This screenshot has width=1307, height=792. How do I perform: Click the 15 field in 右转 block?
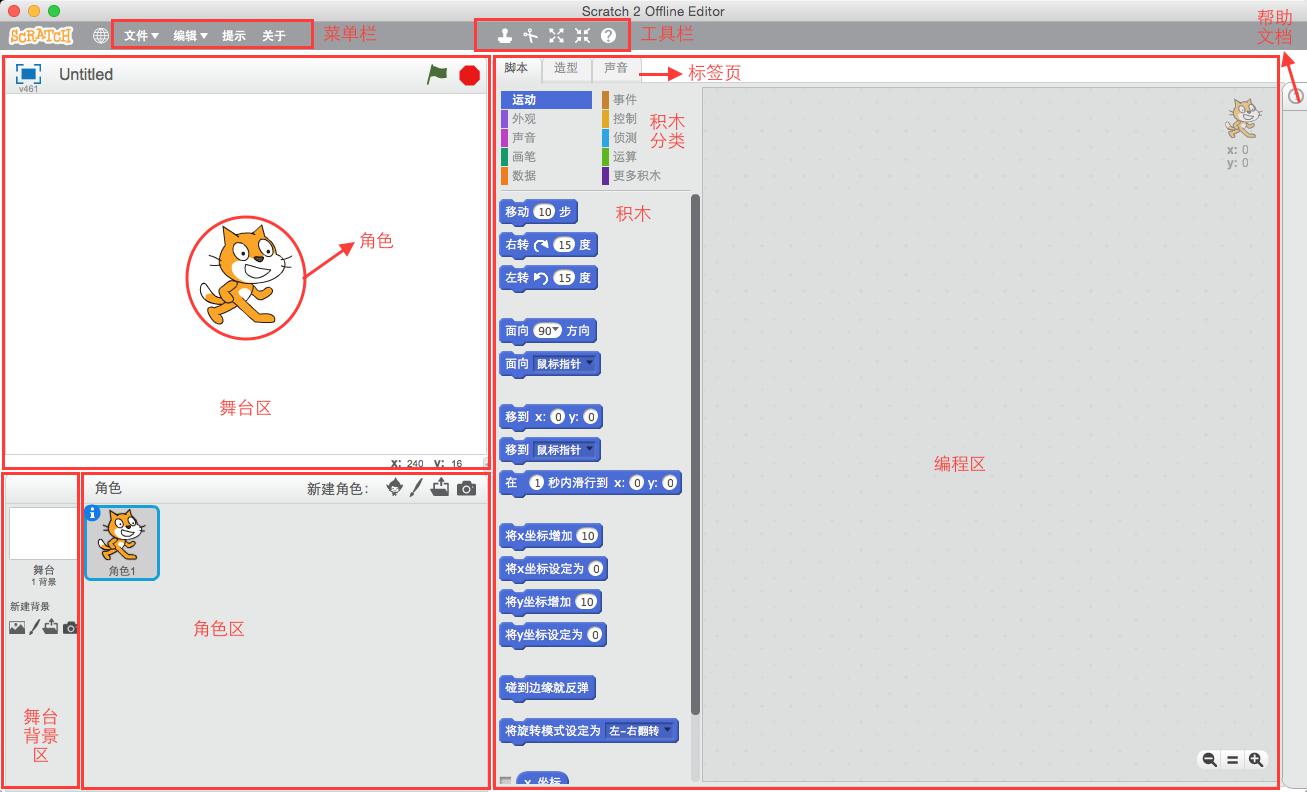(x=565, y=245)
